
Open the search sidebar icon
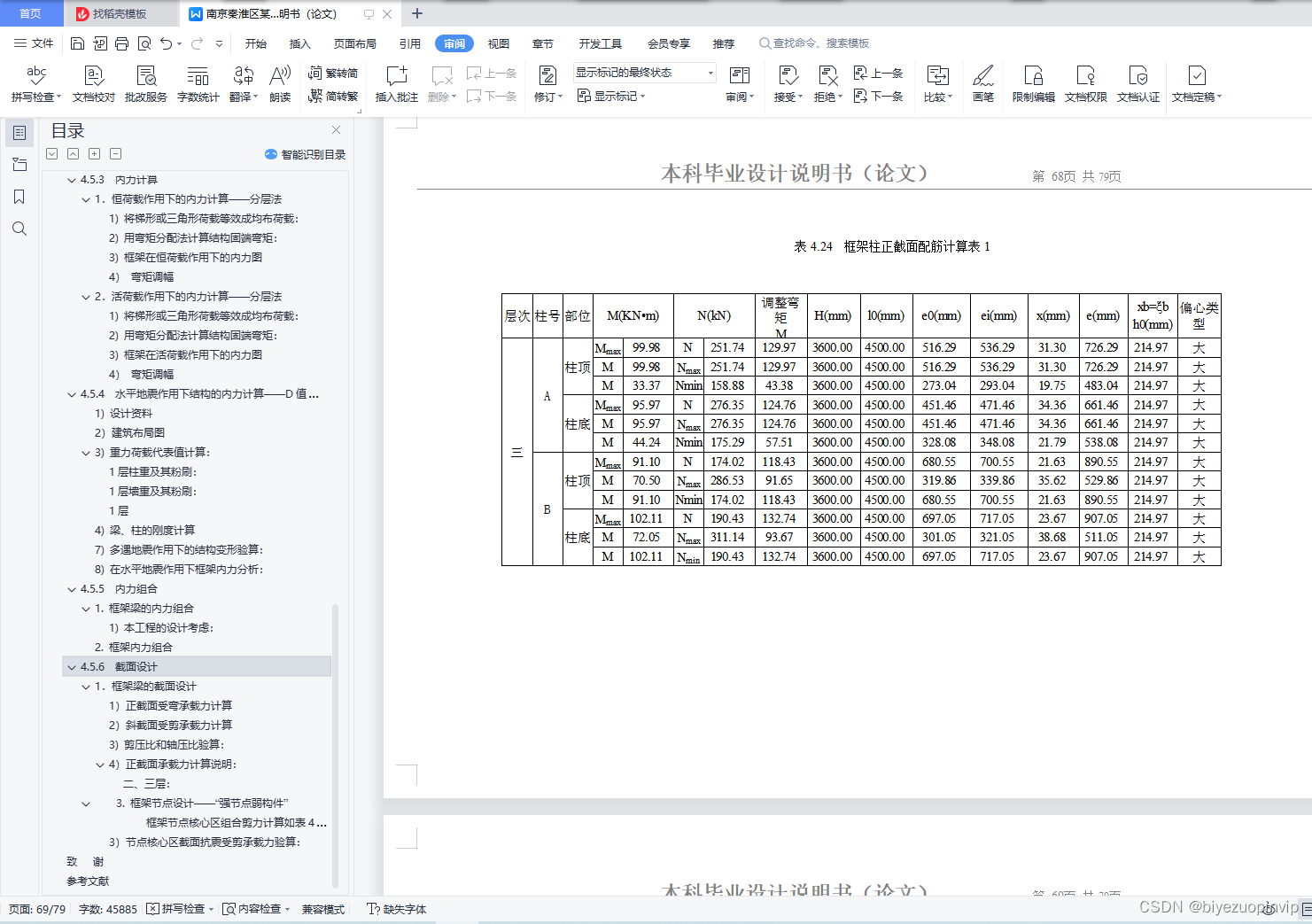tap(19, 229)
